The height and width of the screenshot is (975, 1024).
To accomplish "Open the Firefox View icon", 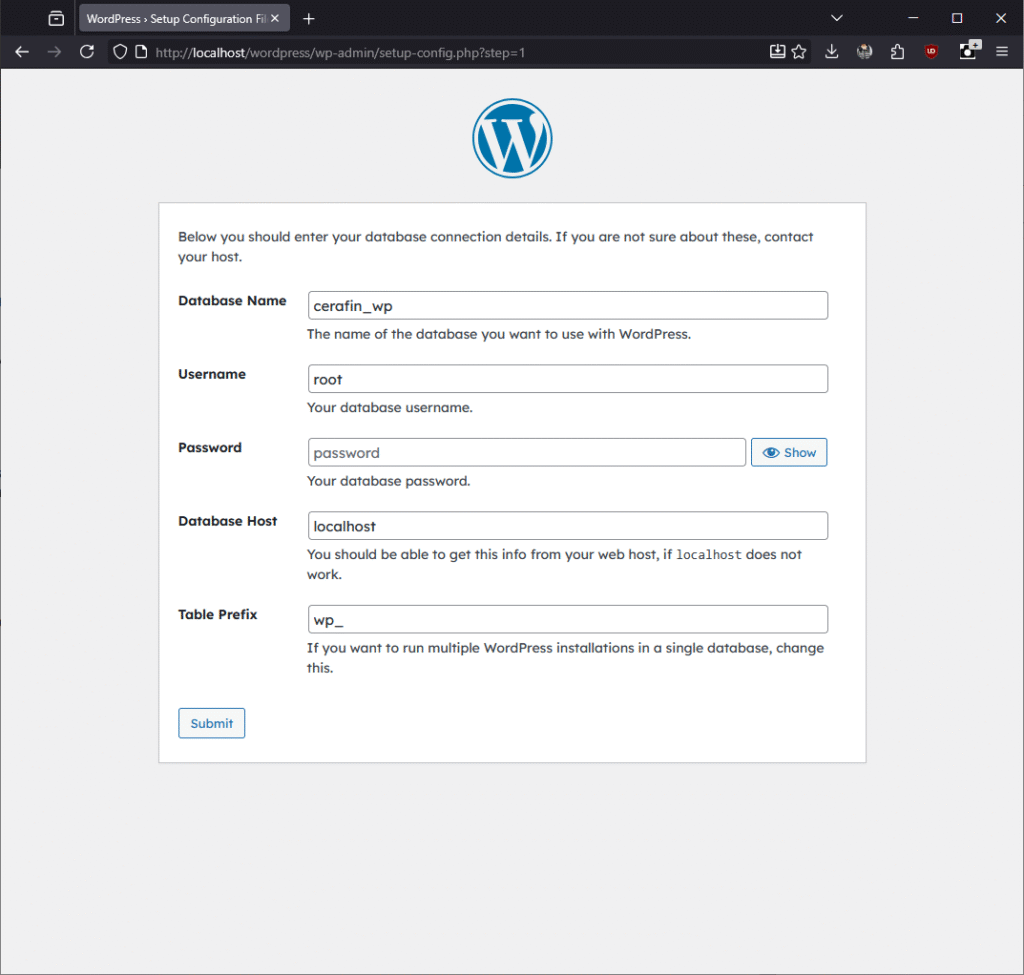I will [x=56, y=18].
